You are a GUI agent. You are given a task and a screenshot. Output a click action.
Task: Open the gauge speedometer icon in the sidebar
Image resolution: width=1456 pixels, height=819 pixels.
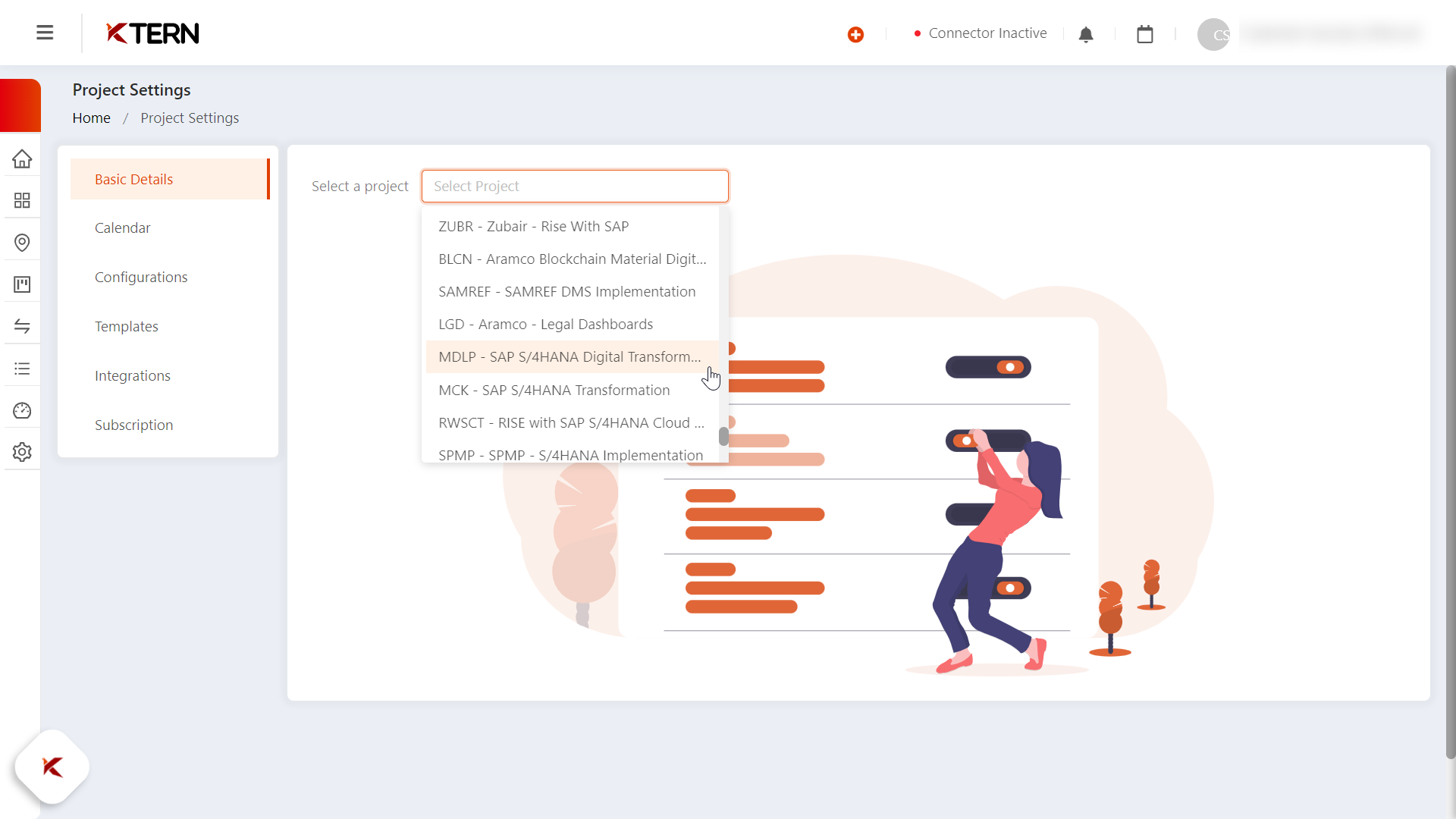22,410
